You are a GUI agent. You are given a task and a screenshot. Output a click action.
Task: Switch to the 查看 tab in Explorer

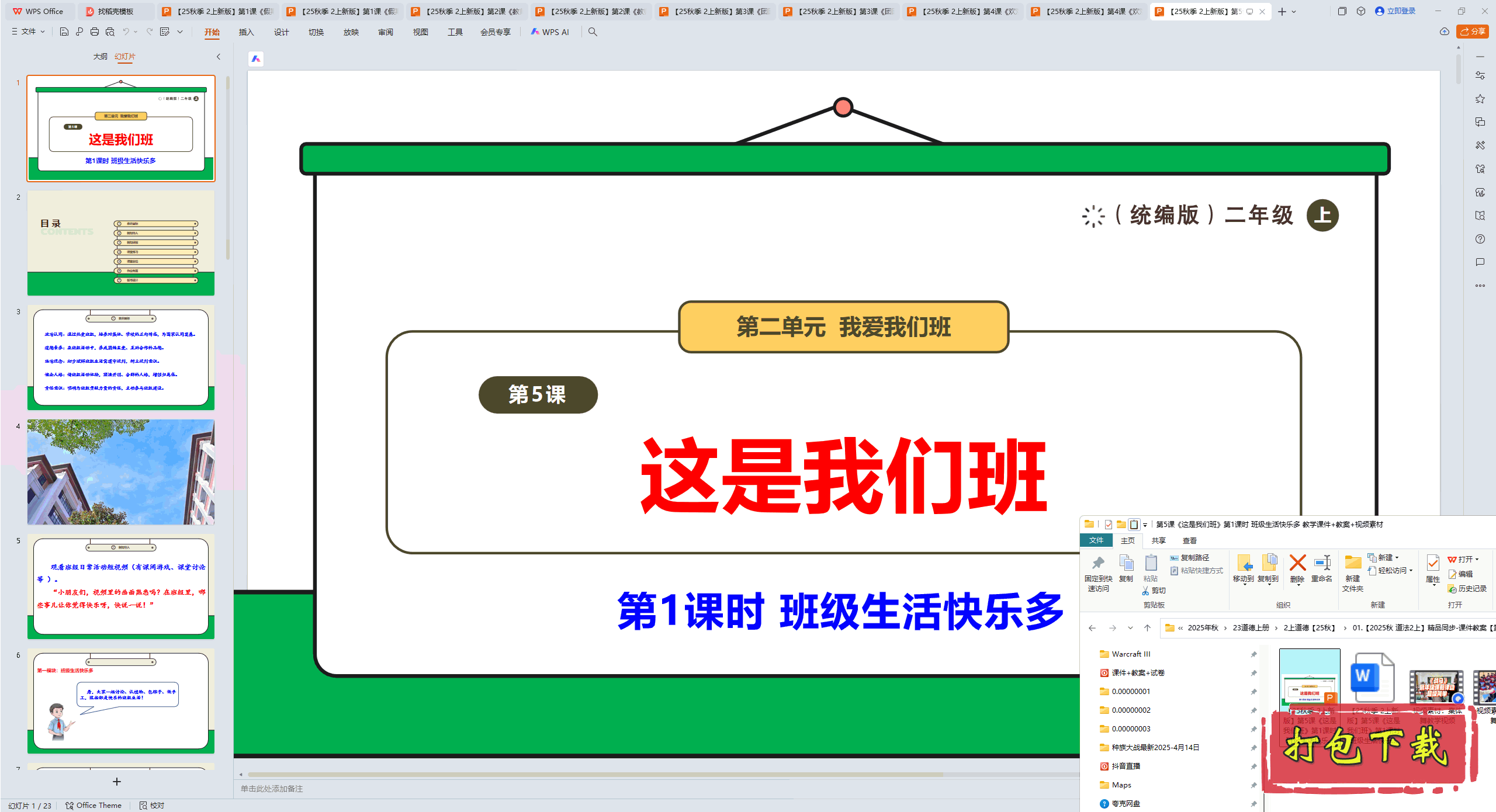(1189, 541)
